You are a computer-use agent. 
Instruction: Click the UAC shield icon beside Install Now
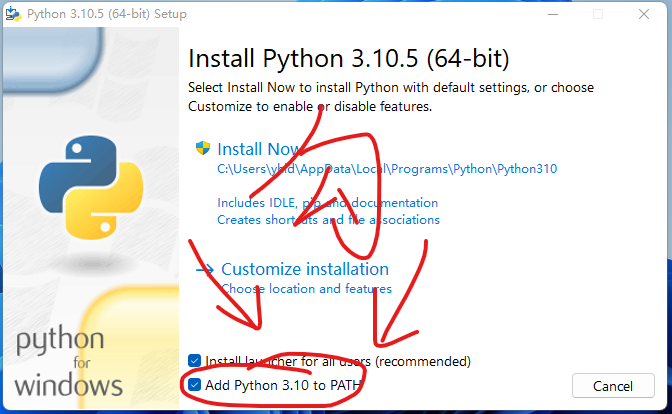(x=203, y=148)
